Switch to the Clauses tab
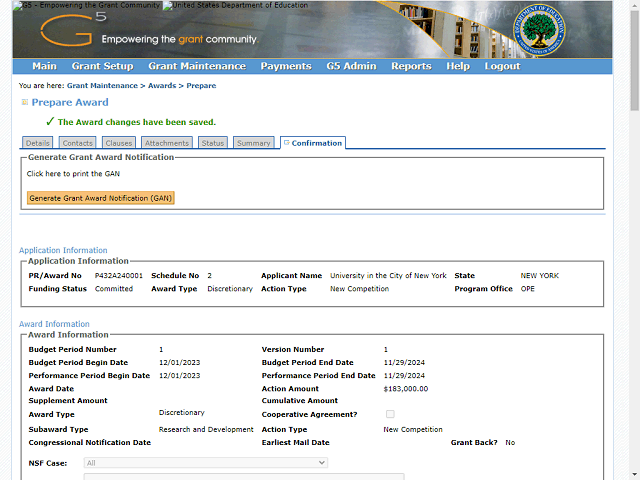The width and height of the screenshot is (640, 480). pos(119,143)
